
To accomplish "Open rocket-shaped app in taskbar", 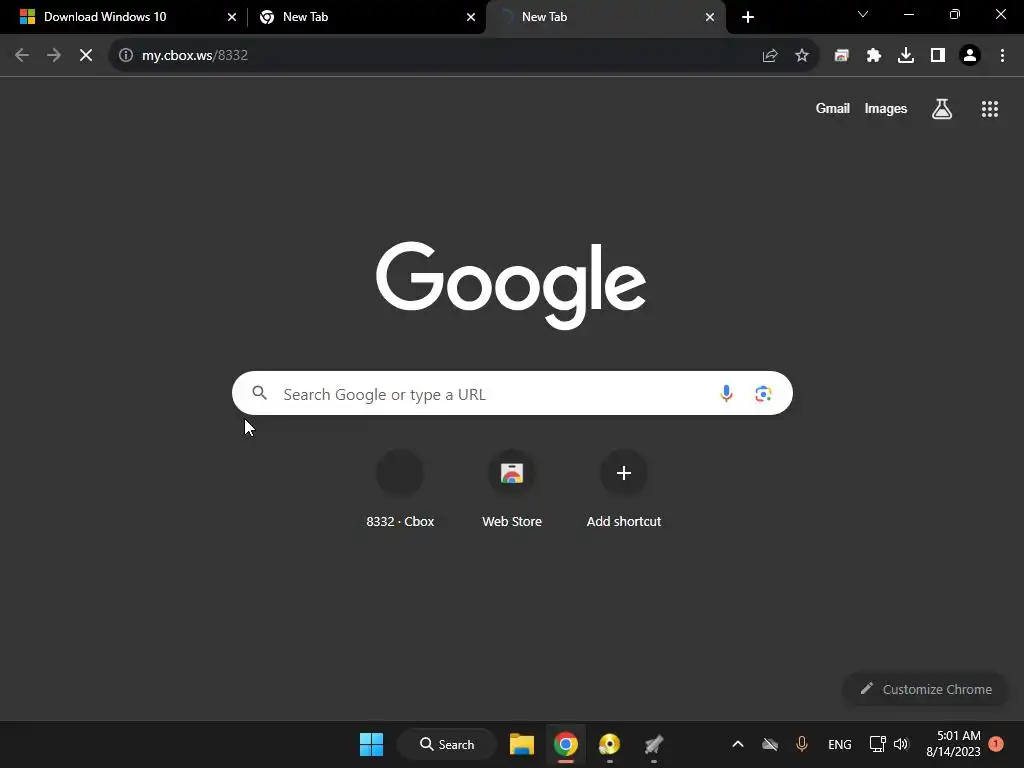I will pos(654,744).
